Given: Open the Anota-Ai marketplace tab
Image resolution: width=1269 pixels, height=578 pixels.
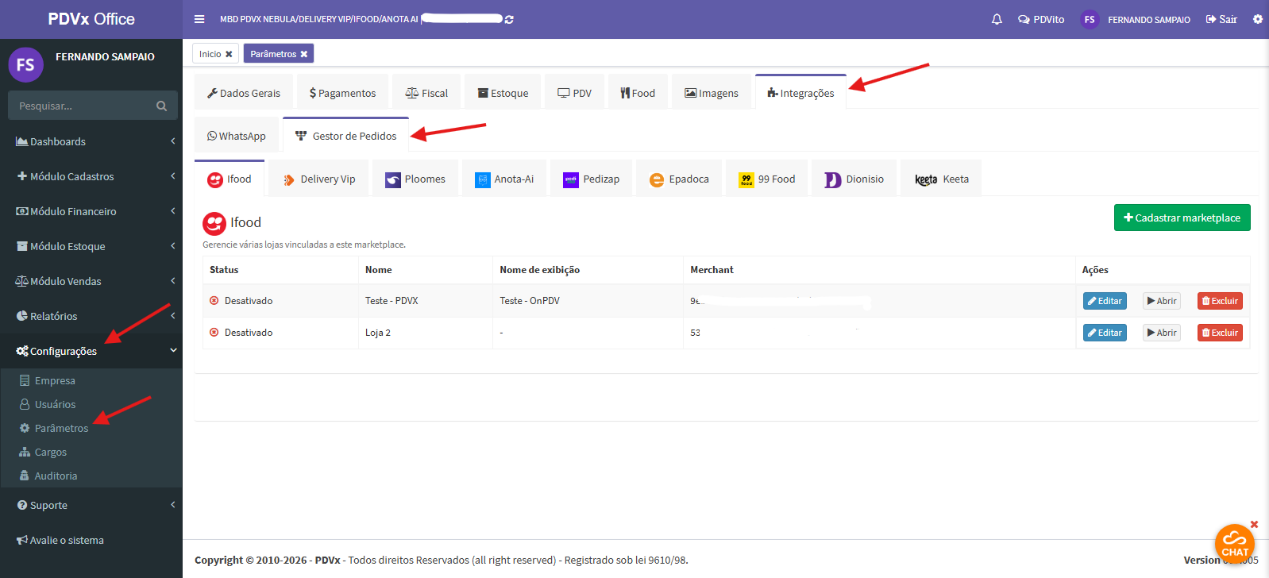Looking at the screenshot, I should pos(505,179).
